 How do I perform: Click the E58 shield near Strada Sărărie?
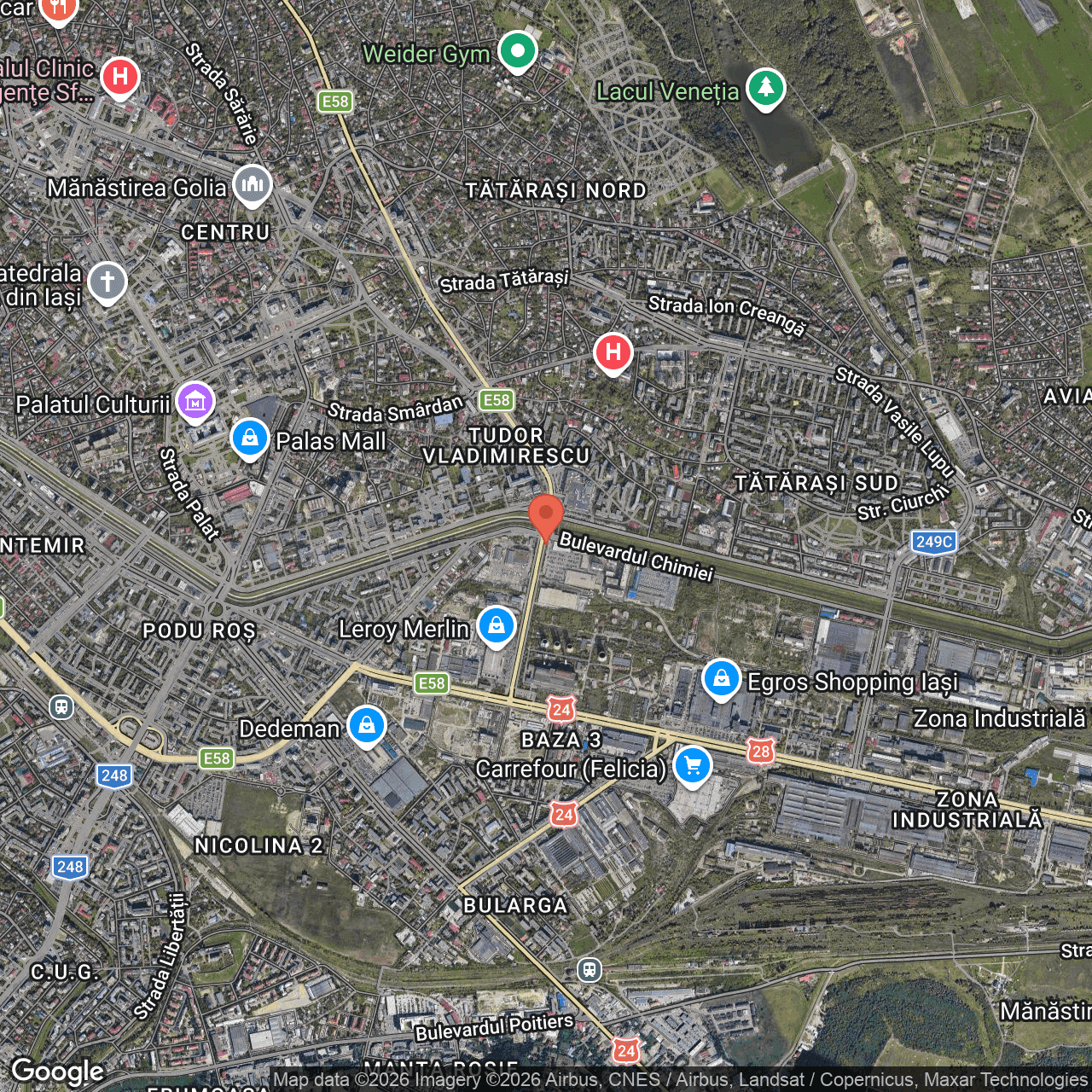(x=335, y=102)
